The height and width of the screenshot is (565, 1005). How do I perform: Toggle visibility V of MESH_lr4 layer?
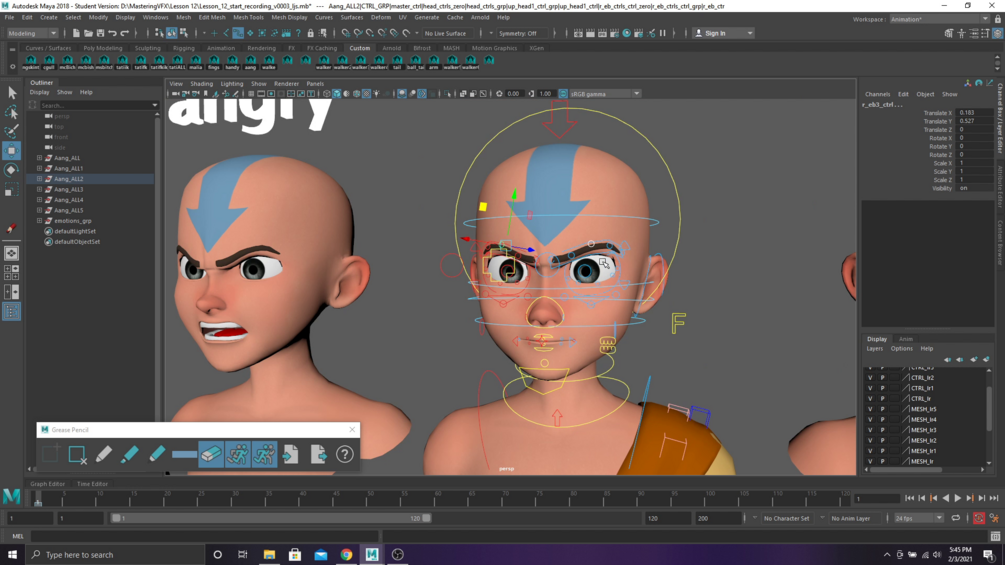[x=870, y=420]
